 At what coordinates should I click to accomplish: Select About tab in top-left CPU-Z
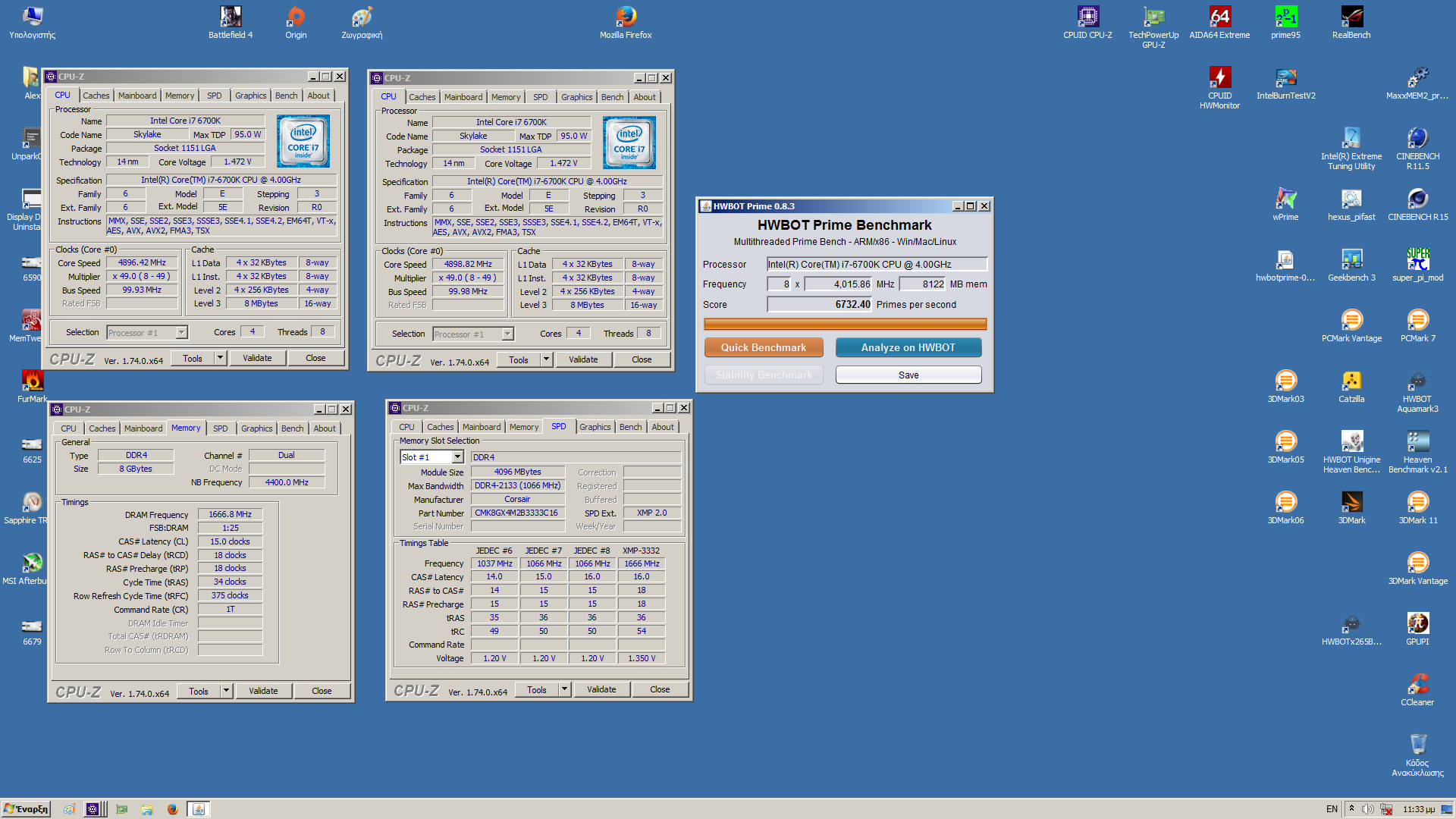pyautogui.click(x=318, y=96)
